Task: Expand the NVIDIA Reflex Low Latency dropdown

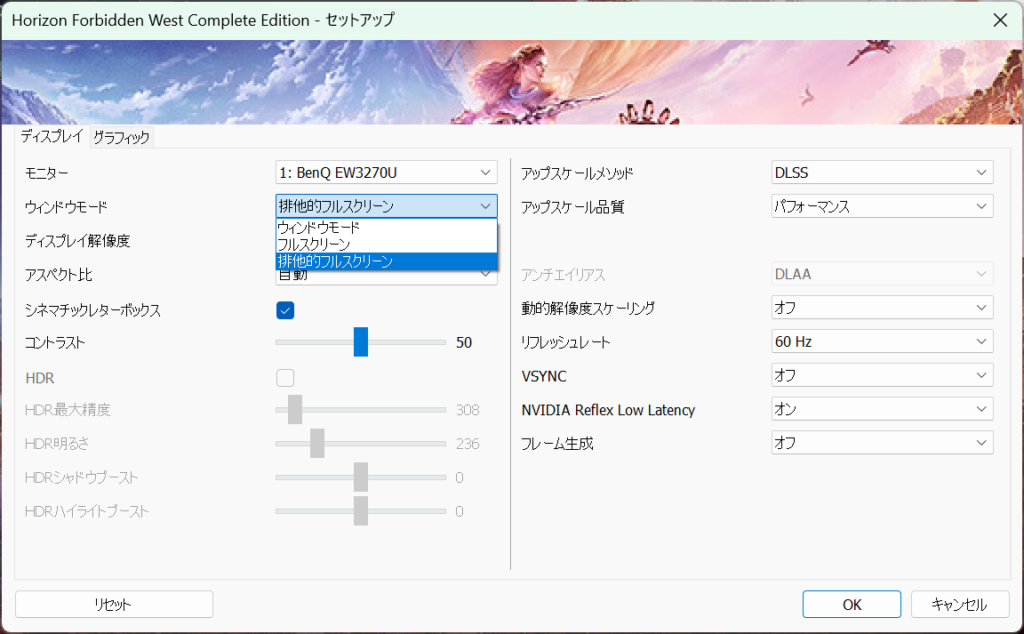Action: (x=882, y=409)
